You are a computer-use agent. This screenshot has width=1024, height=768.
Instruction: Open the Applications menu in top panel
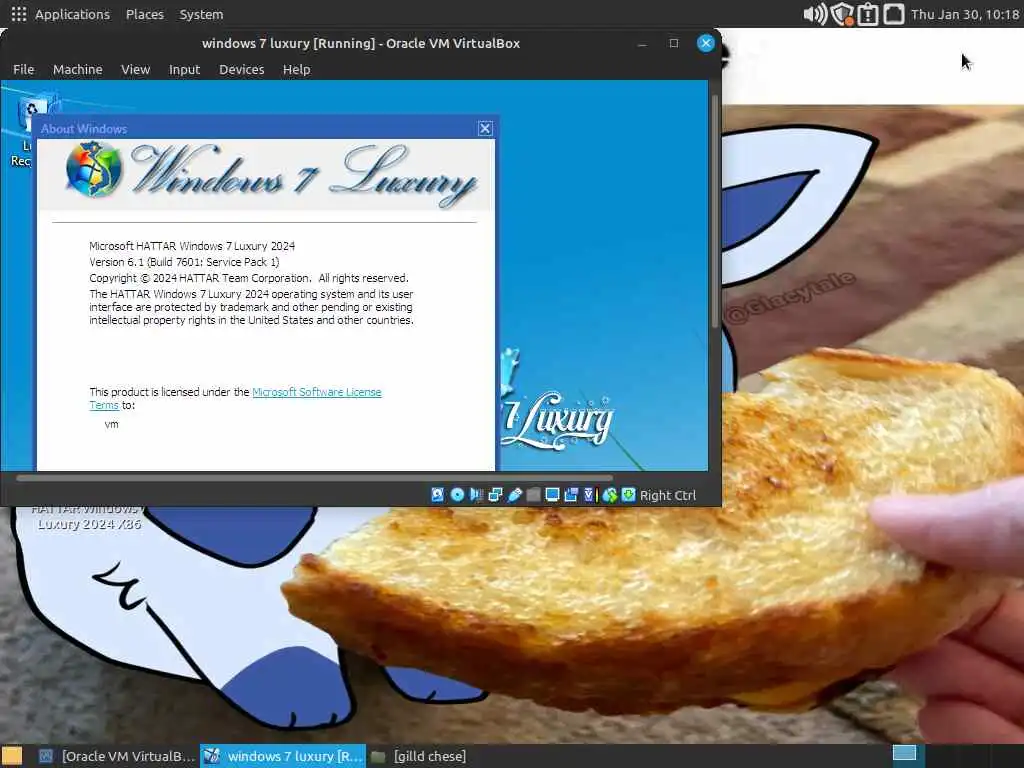point(72,14)
